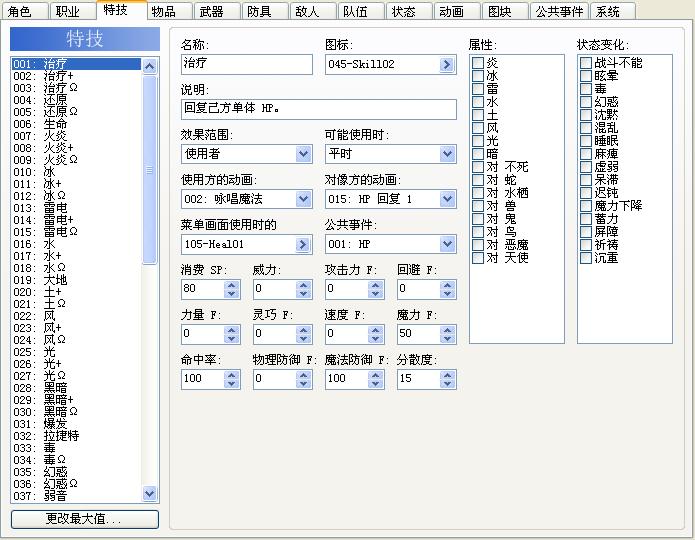Screen dimensions: 695x540
Task: Select skill 006: 生命
Action: [x=76, y=124]
